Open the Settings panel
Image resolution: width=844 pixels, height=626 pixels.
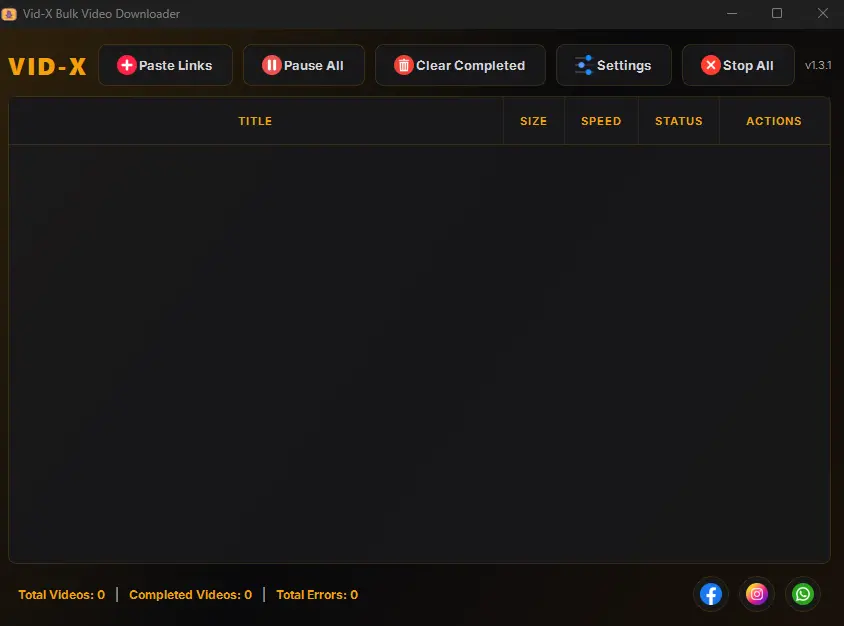(614, 65)
